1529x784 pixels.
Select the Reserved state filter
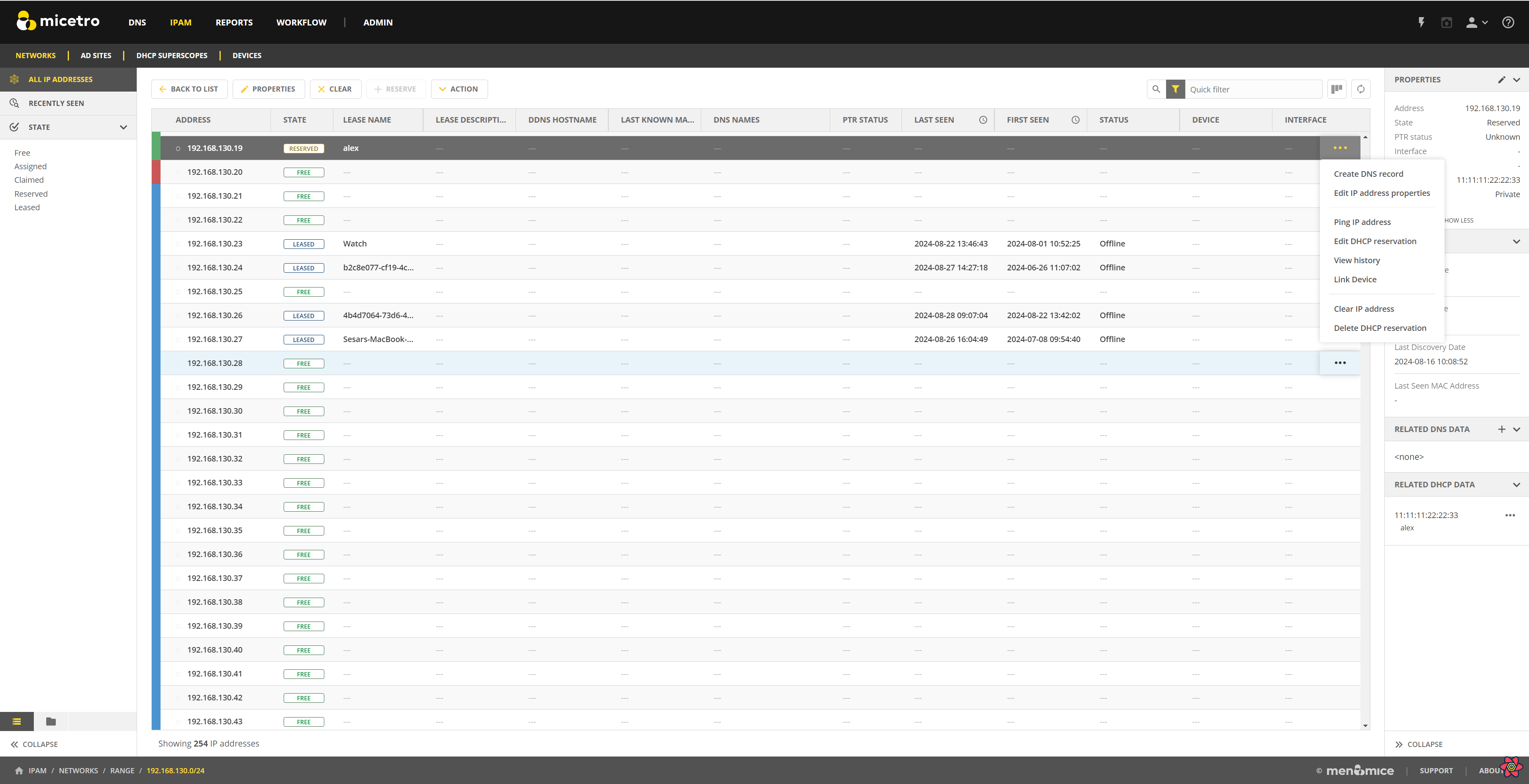pos(31,194)
